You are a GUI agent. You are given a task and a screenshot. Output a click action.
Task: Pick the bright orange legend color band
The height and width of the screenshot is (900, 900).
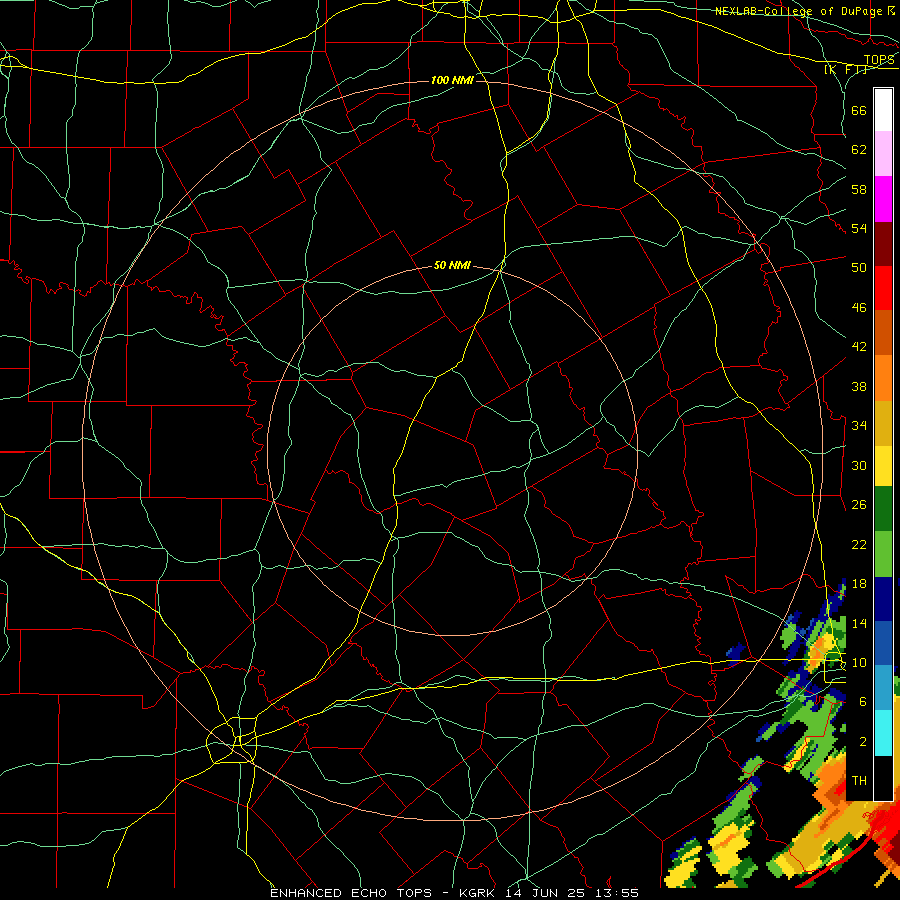pyautogui.click(x=883, y=378)
